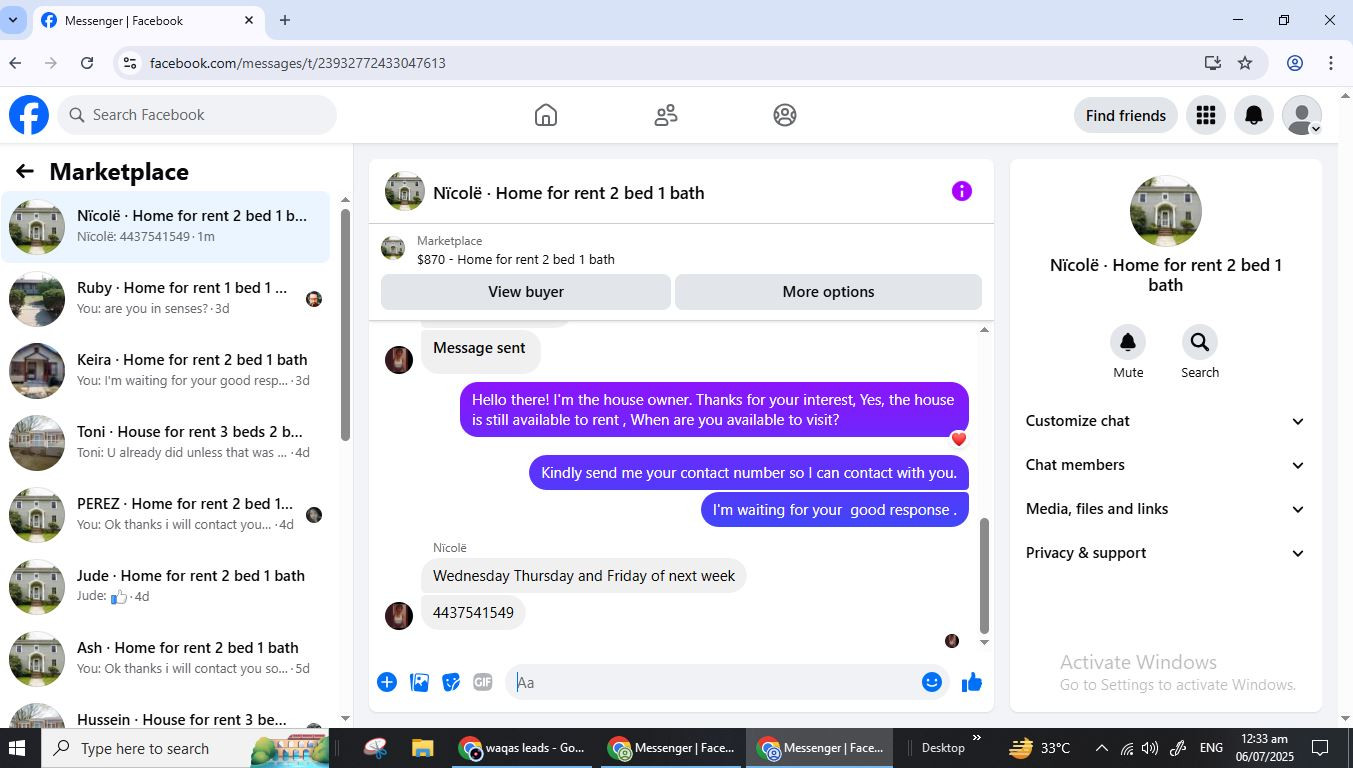This screenshot has height=768, width=1353.
Task: Open Facebook home via the logo
Action: coord(29,115)
